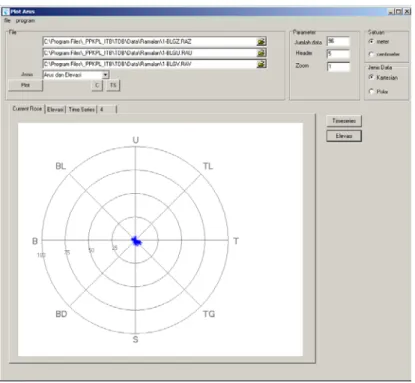This screenshot has width=415, height=383.
Task: Open browse icon for the .RAV file path
Action: tap(261, 64)
